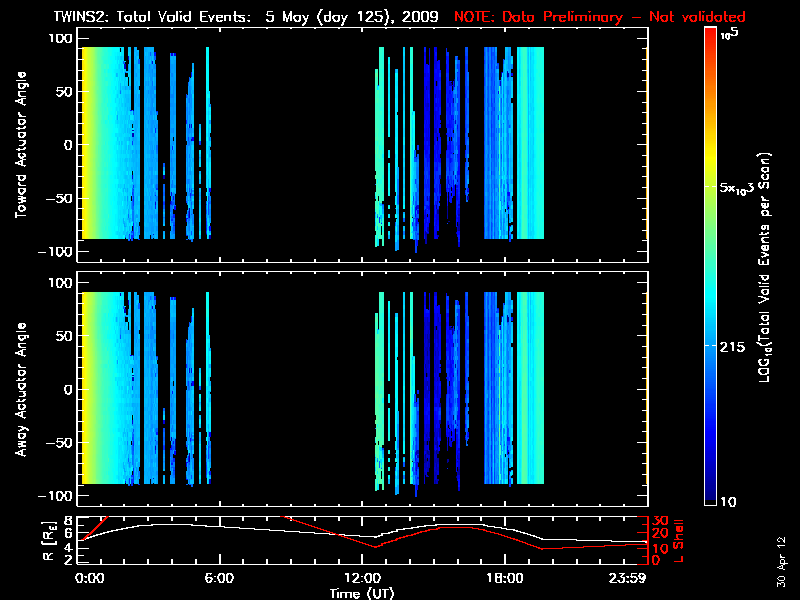Select the red "NOTE: Data Preliminary" warning text
This screenshot has height=600, width=800.
point(599,17)
